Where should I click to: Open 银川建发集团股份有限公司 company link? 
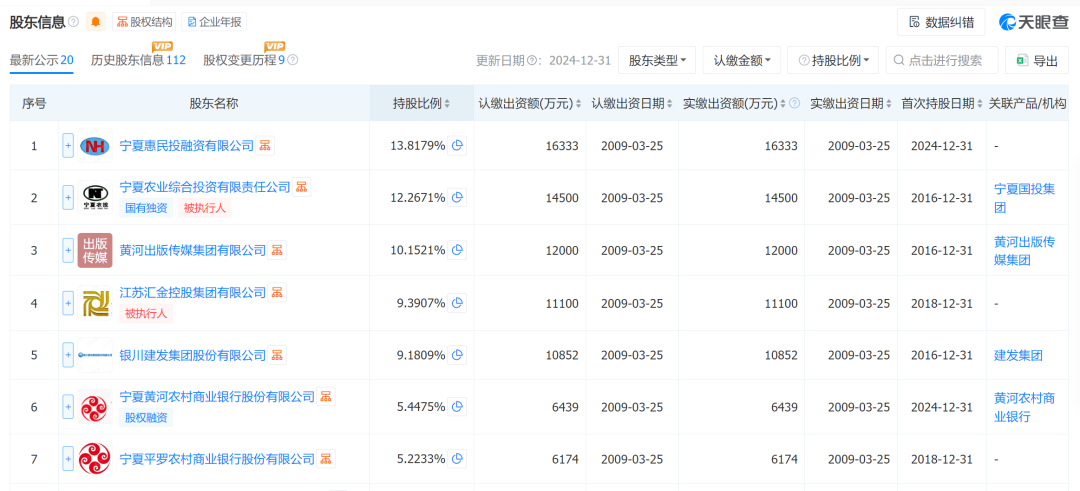point(193,355)
